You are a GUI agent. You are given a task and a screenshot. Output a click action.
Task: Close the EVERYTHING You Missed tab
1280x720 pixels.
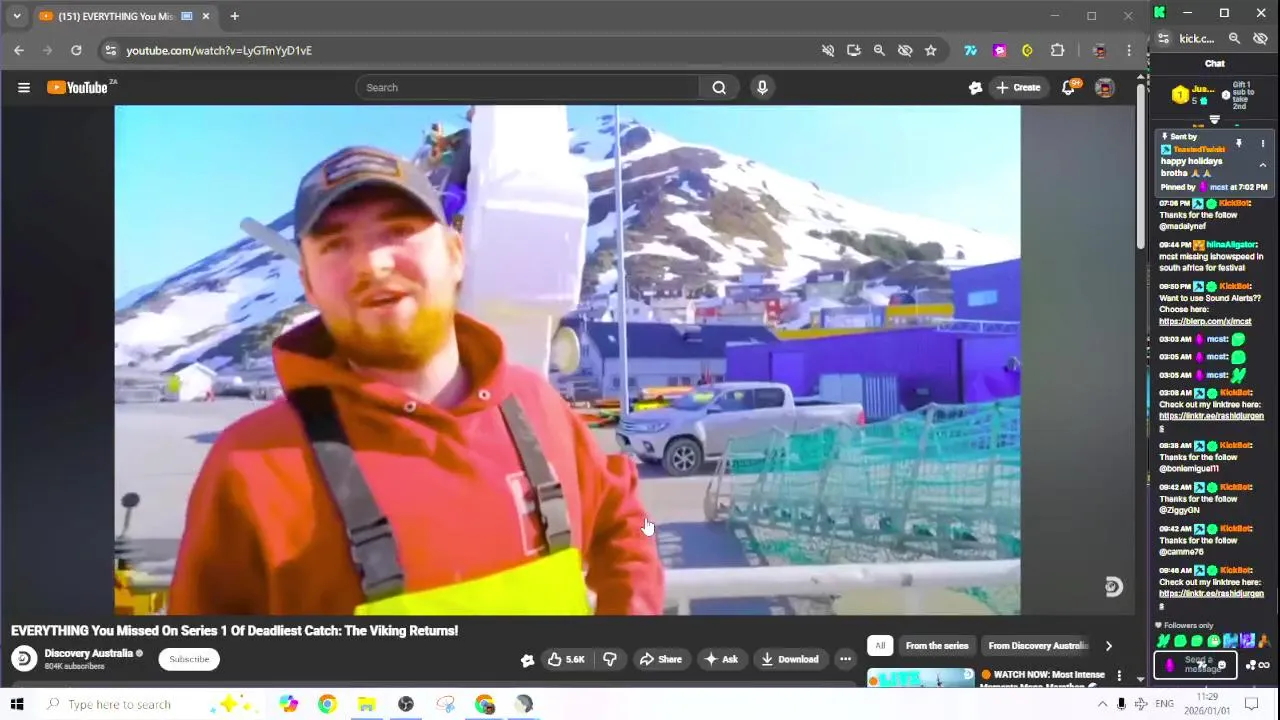(x=206, y=16)
